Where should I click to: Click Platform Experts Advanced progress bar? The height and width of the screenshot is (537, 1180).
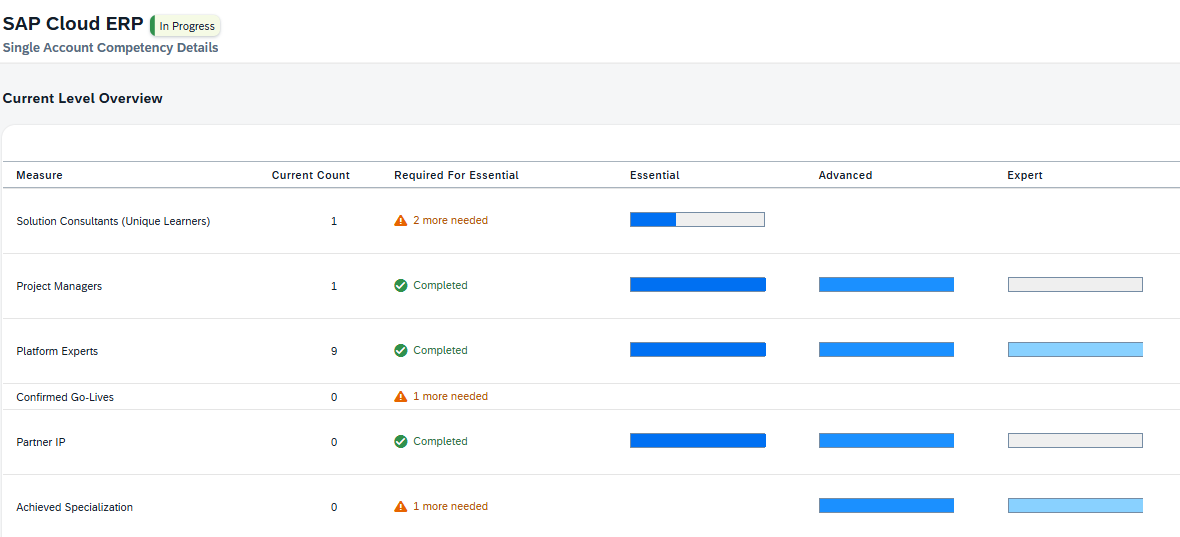pyautogui.click(x=886, y=350)
